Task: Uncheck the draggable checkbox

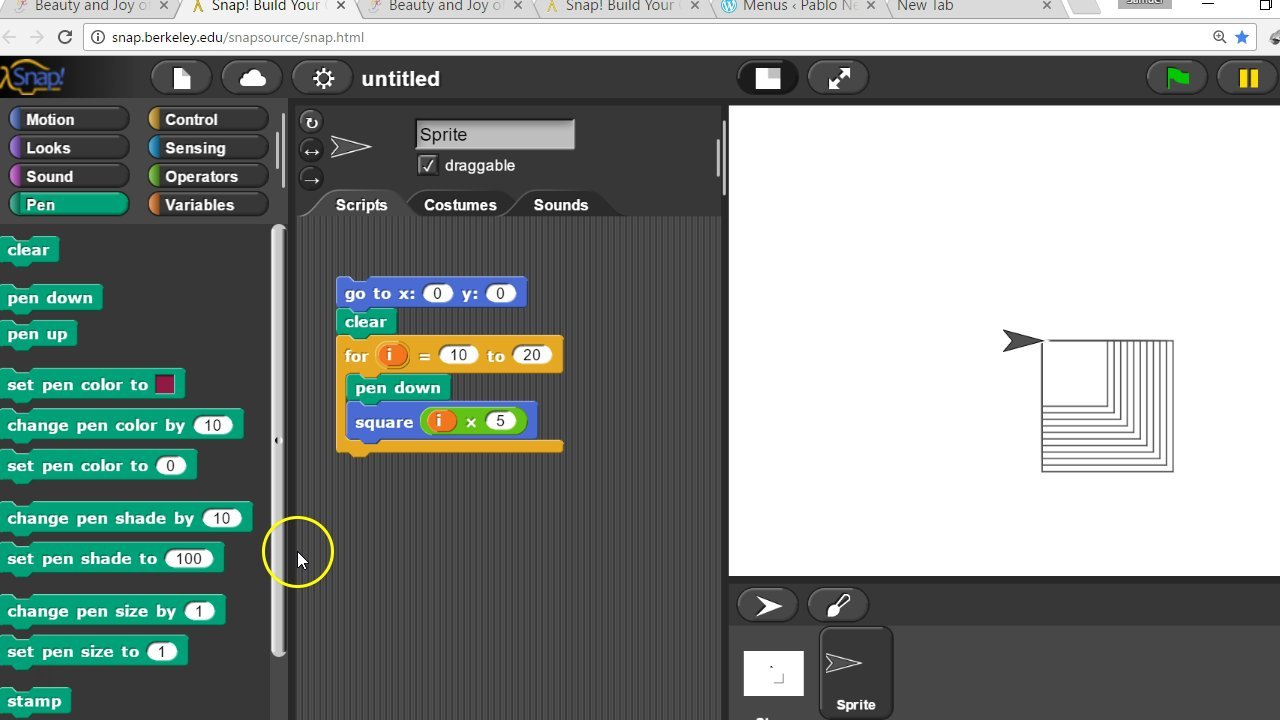Action: pos(428,165)
